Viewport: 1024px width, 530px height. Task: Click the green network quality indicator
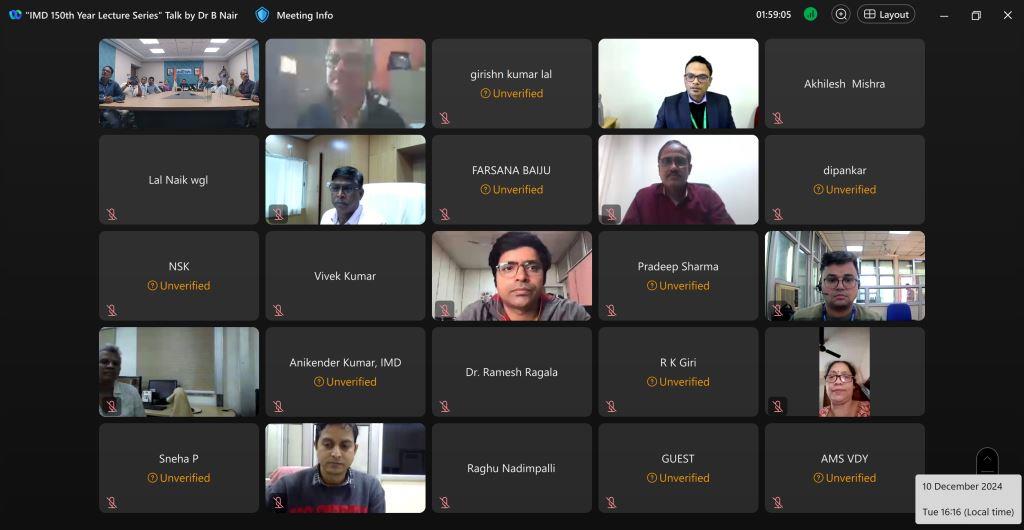click(x=810, y=14)
